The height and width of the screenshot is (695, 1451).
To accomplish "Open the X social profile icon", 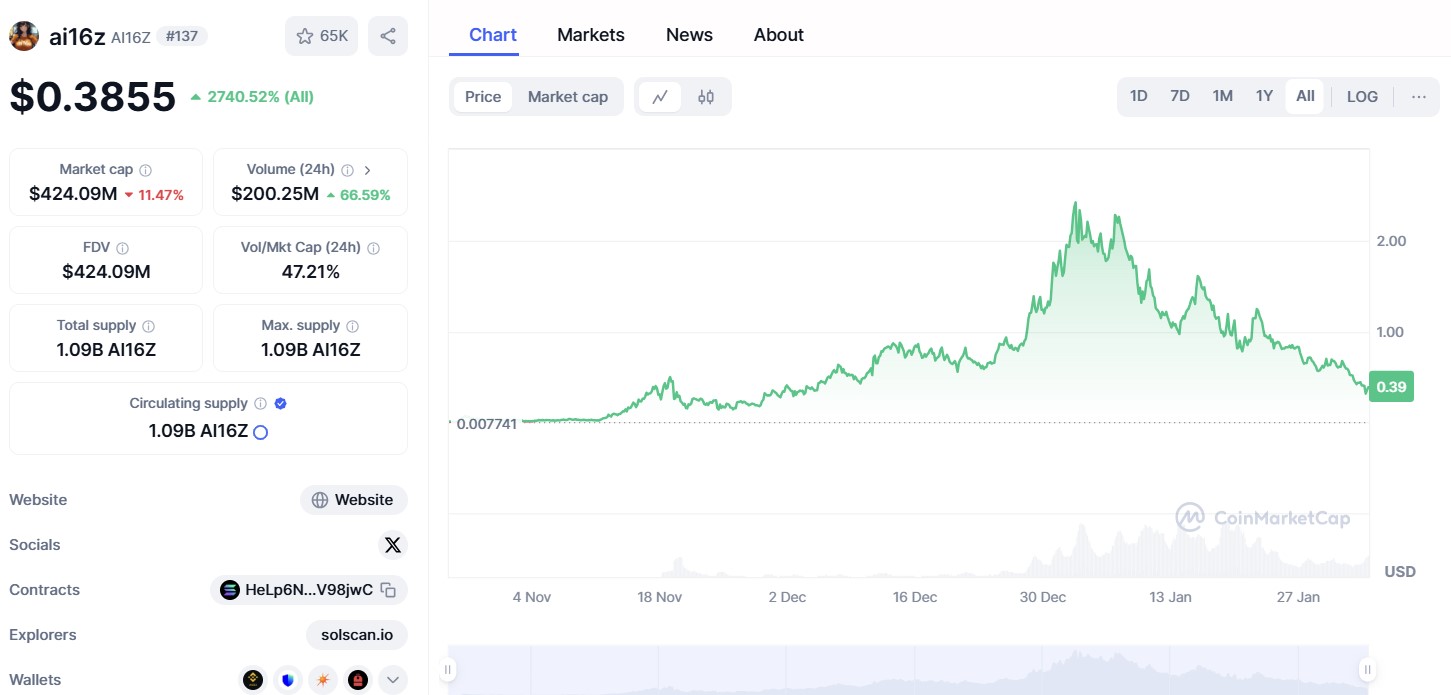I will coord(393,545).
